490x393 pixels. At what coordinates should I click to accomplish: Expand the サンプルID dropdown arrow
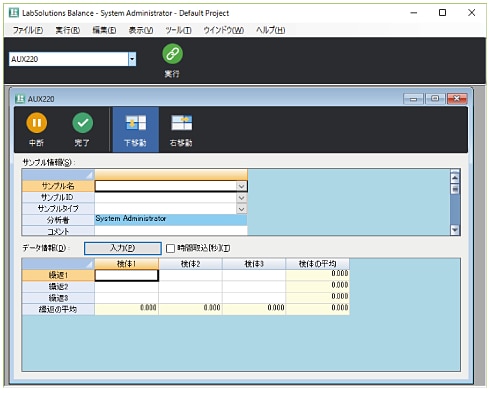[242, 198]
